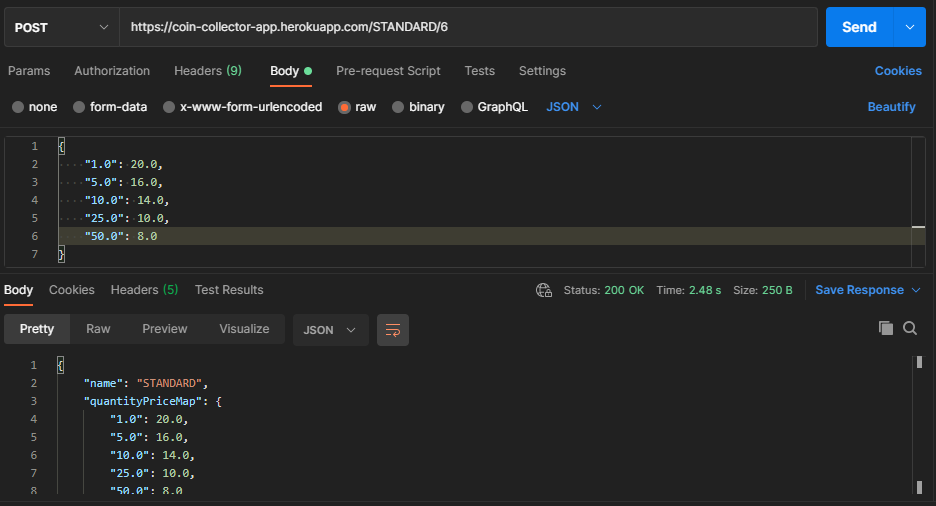
Task: Open the Preview response view
Action: 165,329
